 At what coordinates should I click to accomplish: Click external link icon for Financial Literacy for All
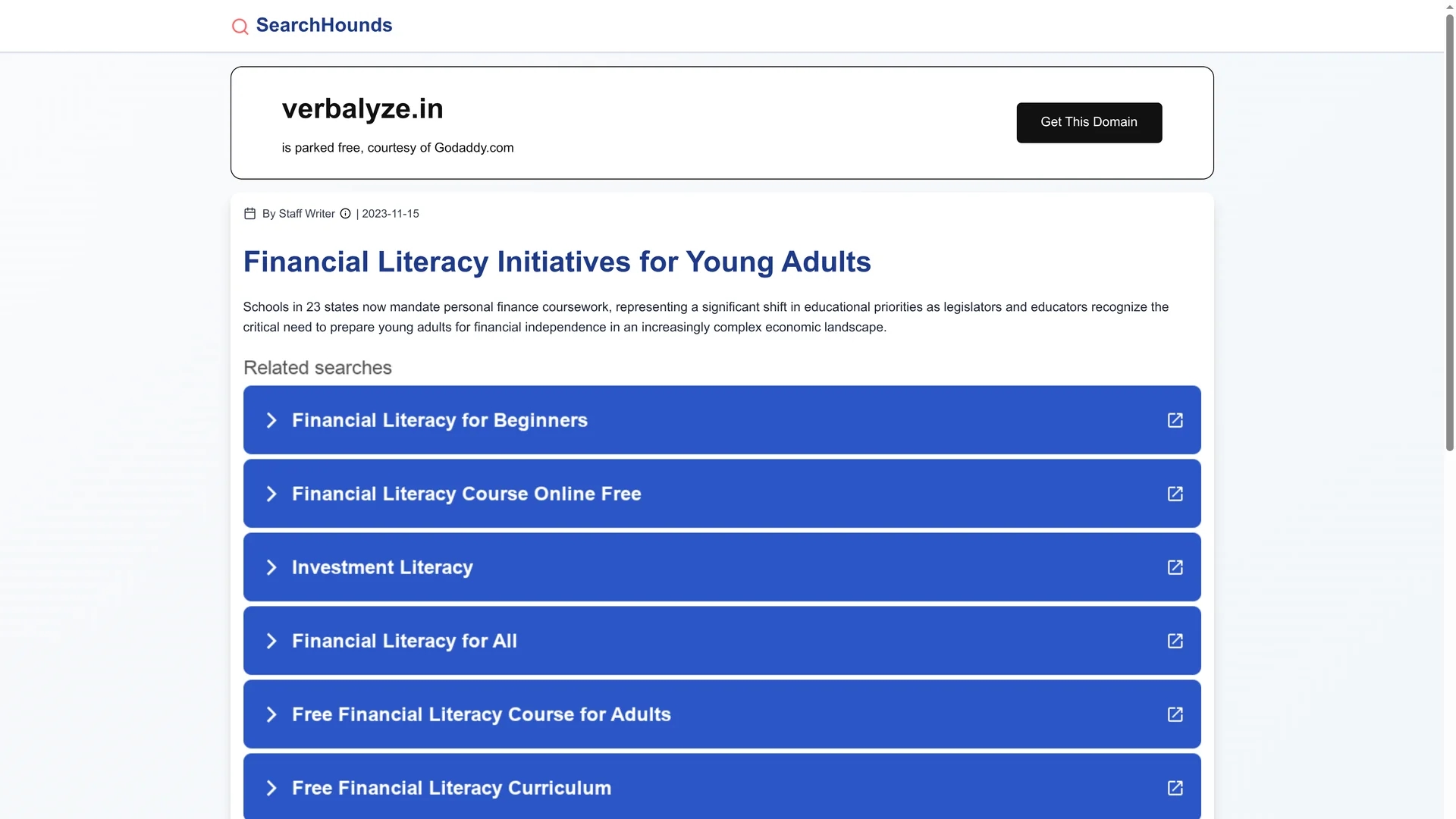pos(1175,641)
